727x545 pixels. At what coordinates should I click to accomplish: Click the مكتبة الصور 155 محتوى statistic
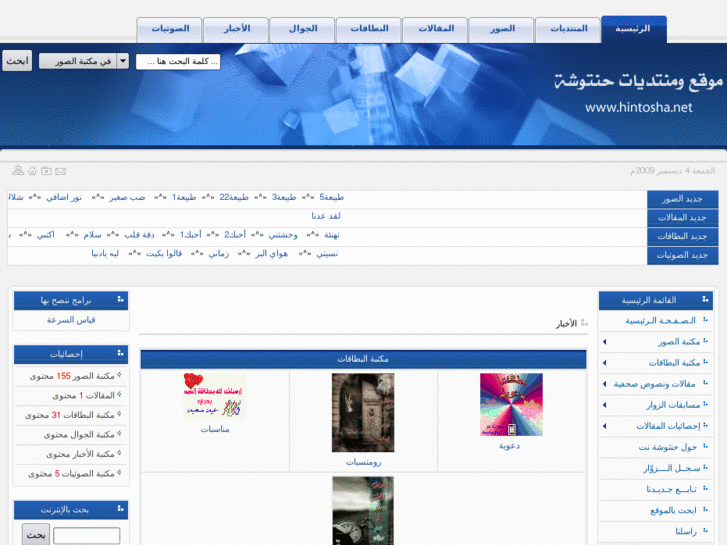[x=72, y=376]
